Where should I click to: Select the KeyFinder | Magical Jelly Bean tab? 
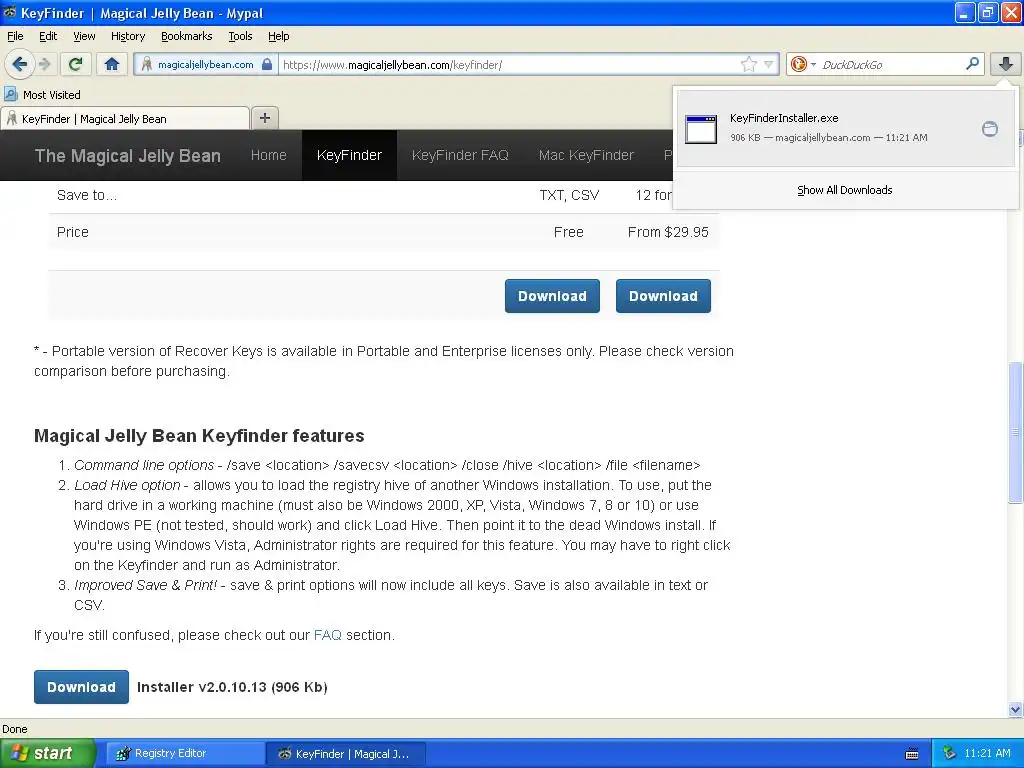[125, 119]
